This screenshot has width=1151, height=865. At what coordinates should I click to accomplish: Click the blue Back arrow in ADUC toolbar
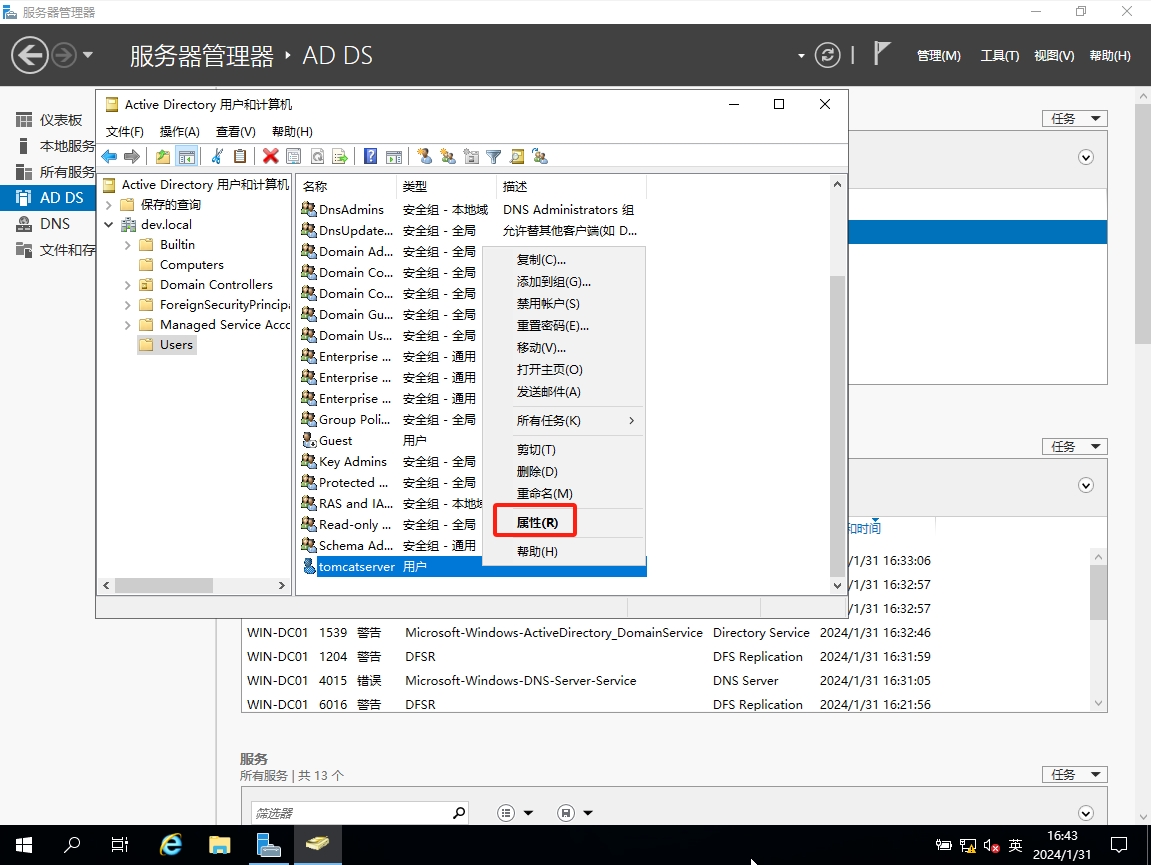click(109, 156)
